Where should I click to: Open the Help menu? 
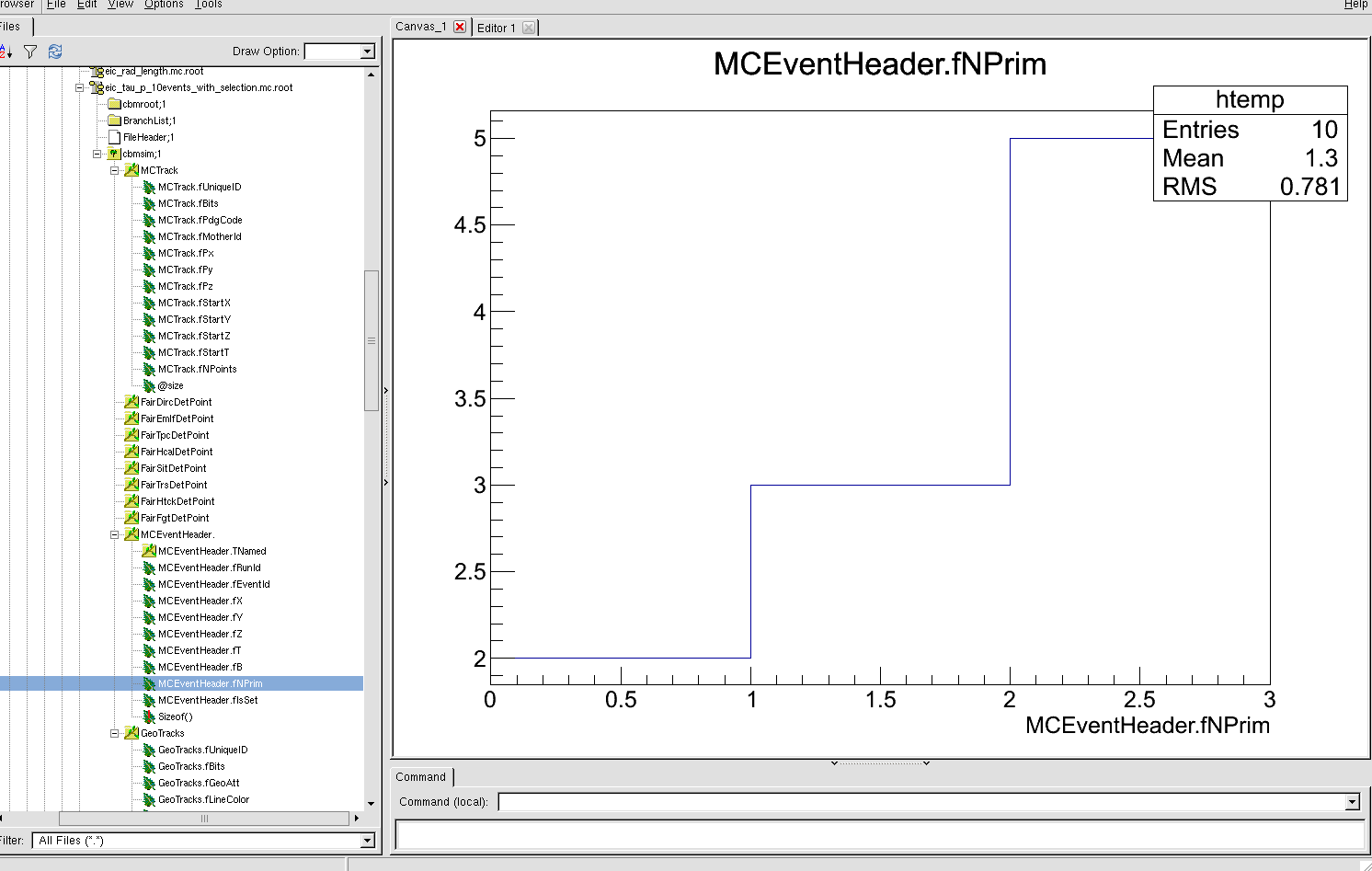point(1355,5)
